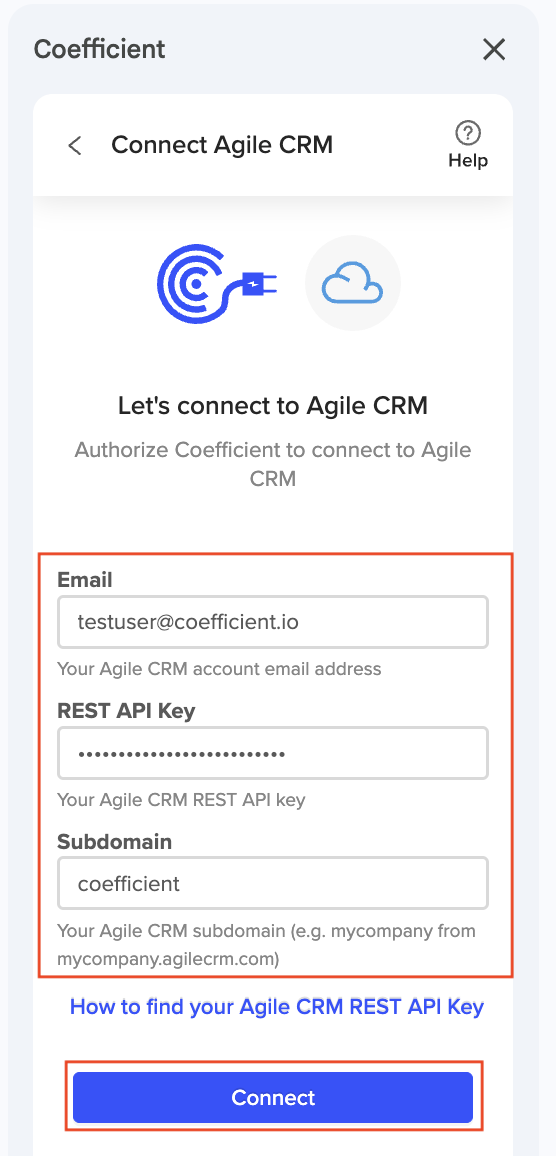Focus the Subdomain input field
This screenshot has height=1156, width=556.
click(x=273, y=882)
